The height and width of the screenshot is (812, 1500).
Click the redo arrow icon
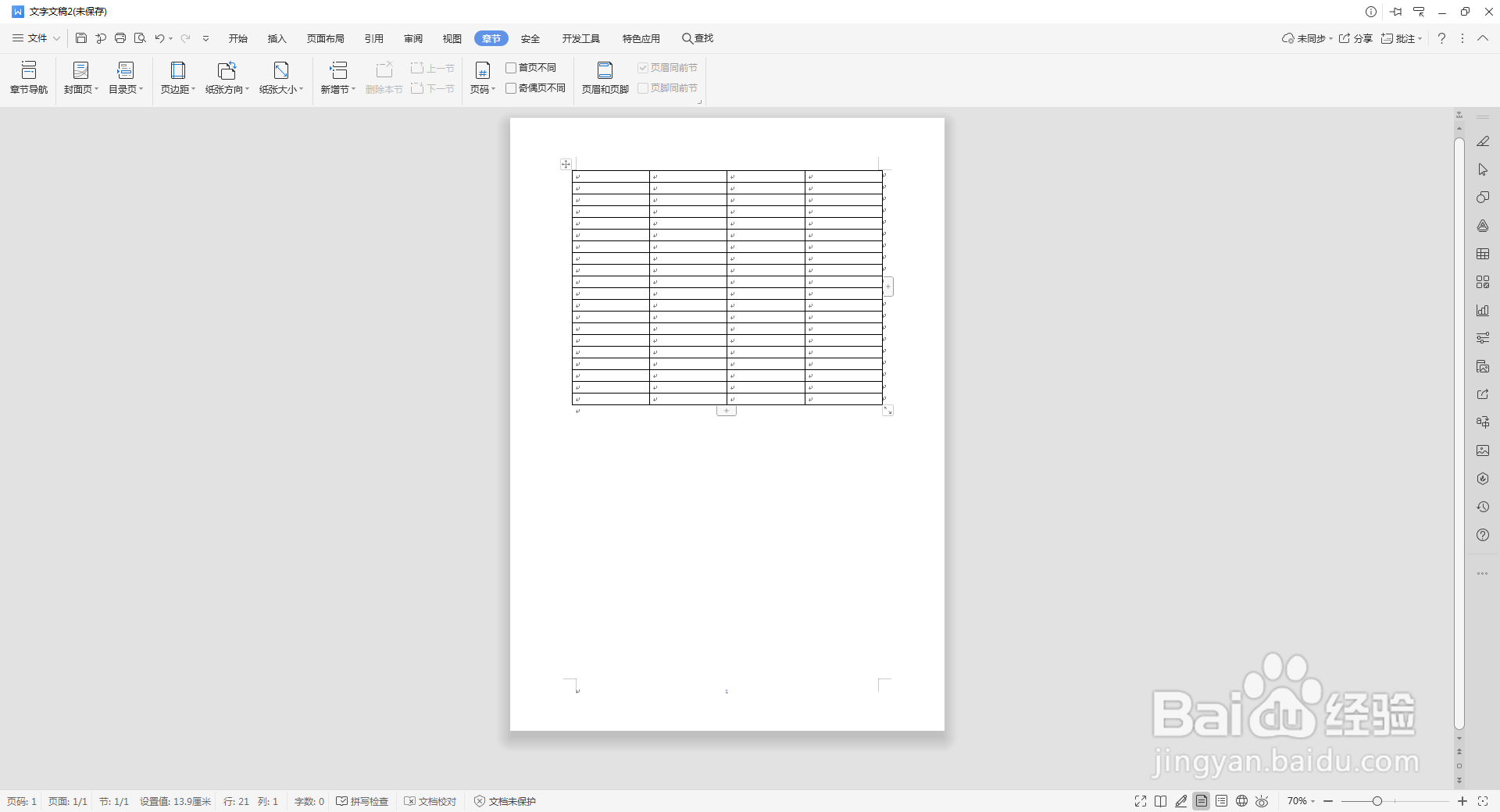coord(186,38)
